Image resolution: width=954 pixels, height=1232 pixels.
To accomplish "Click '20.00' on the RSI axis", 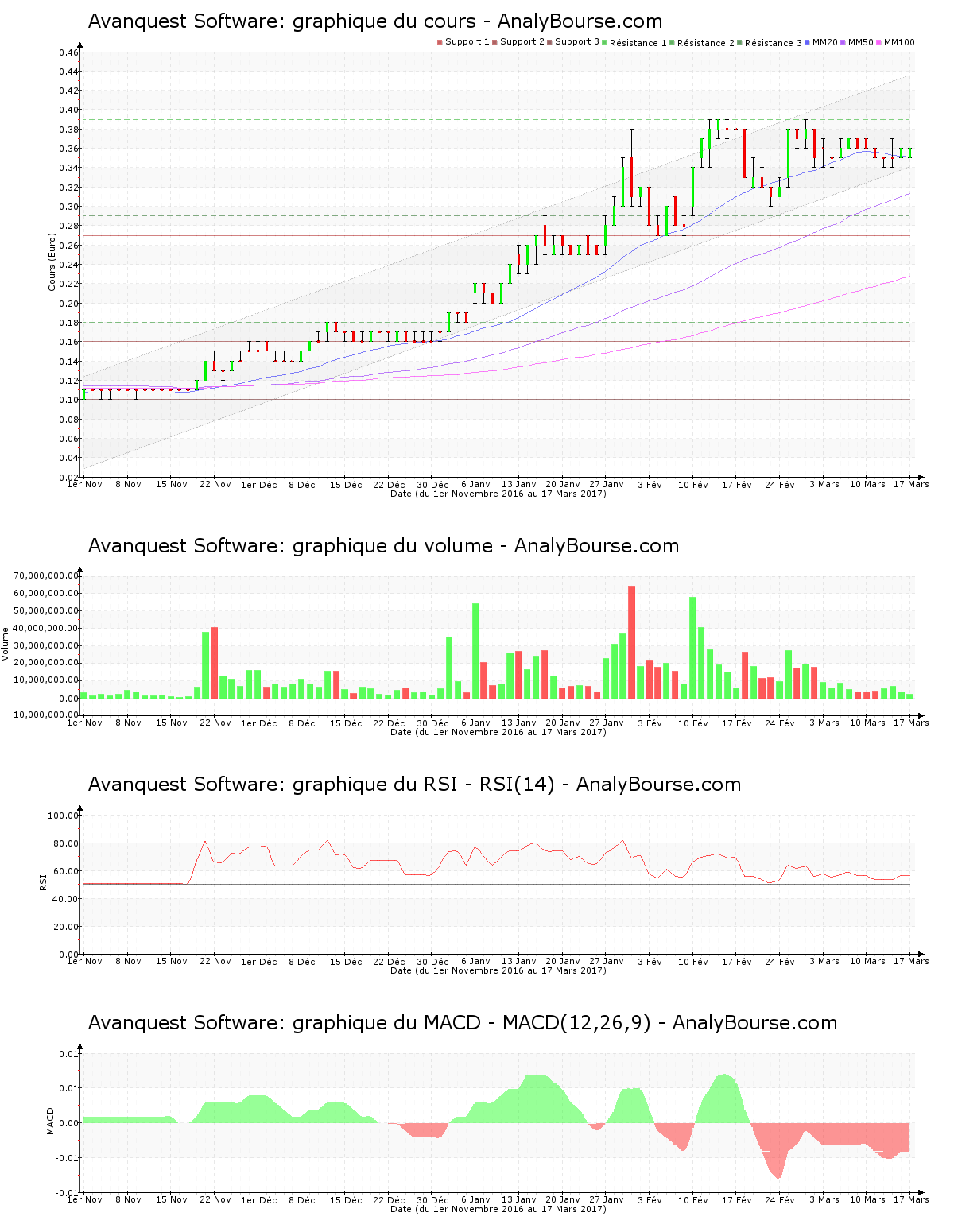I will pos(66,927).
